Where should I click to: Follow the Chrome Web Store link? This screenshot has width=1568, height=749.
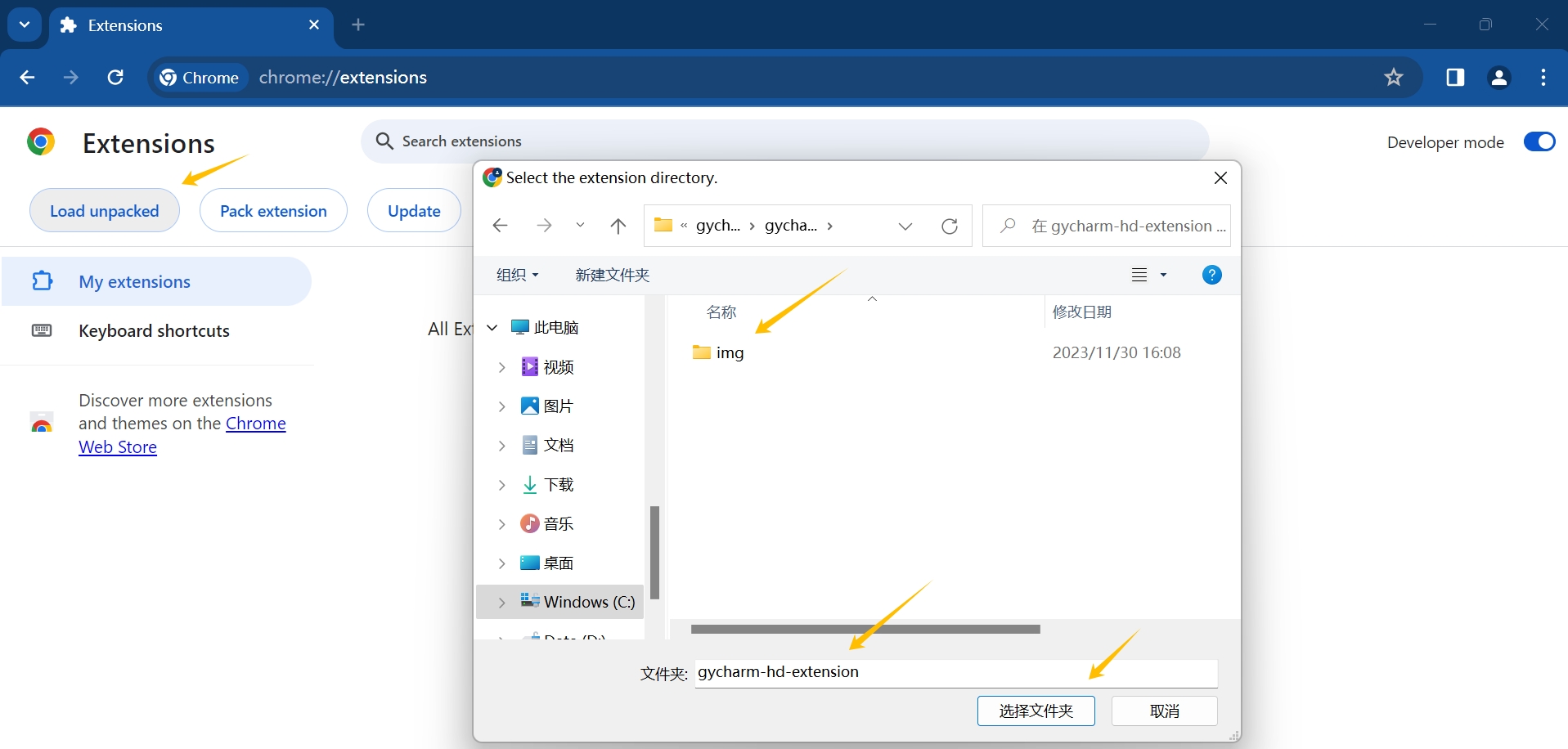point(182,435)
